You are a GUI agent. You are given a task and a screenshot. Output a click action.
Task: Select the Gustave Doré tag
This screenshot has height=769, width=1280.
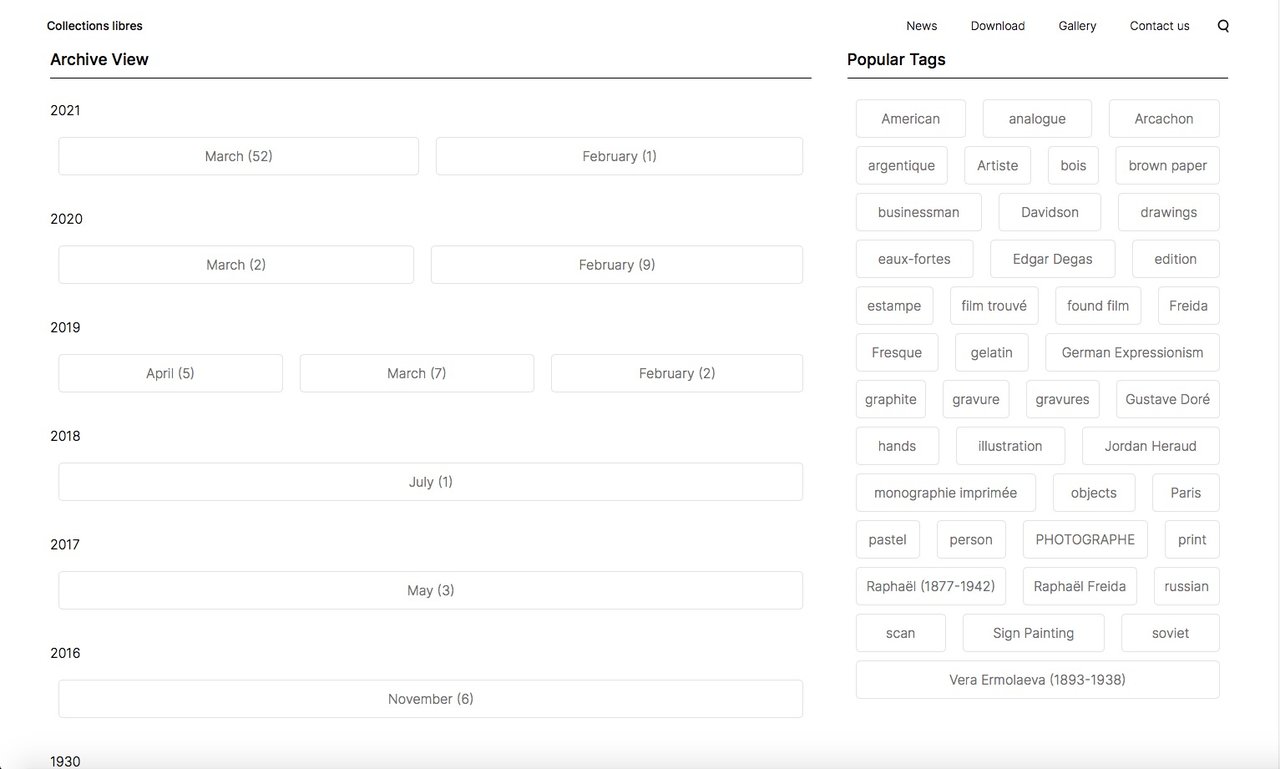(x=1167, y=399)
